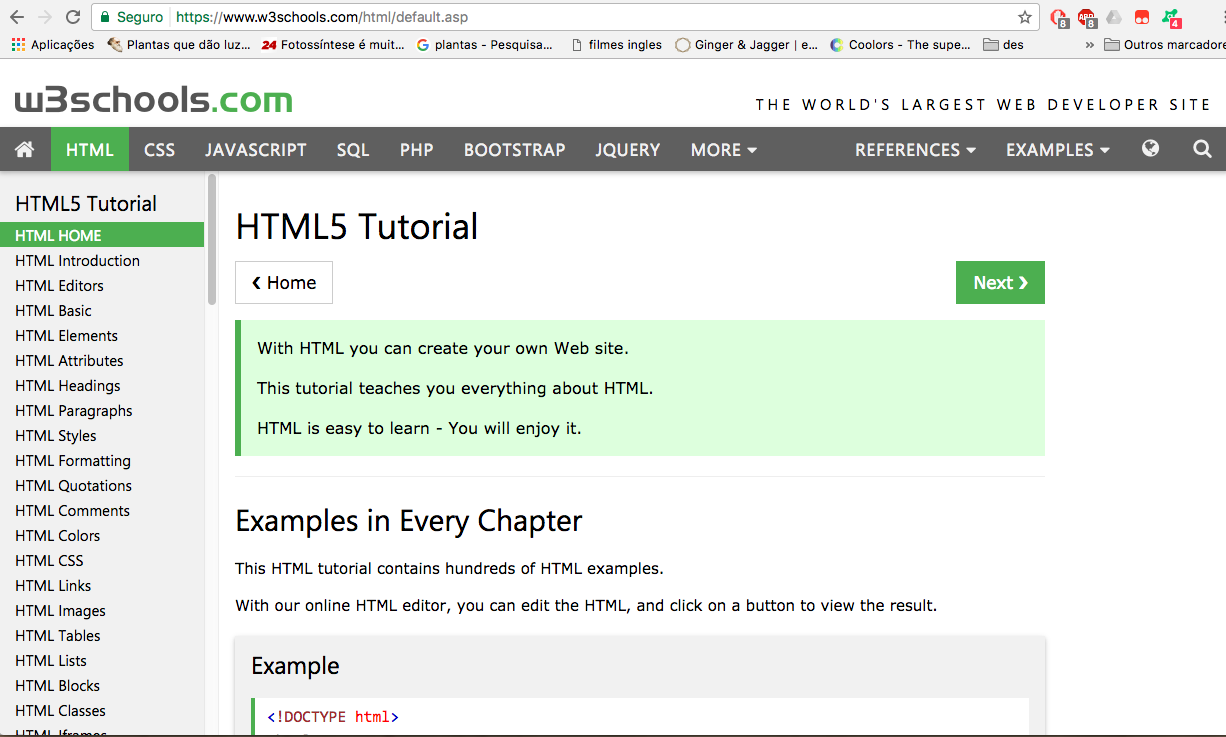Viewport: 1226px width, 737px height.
Task: Open HTML Quotations in the sidebar
Action: click(x=102, y=485)
